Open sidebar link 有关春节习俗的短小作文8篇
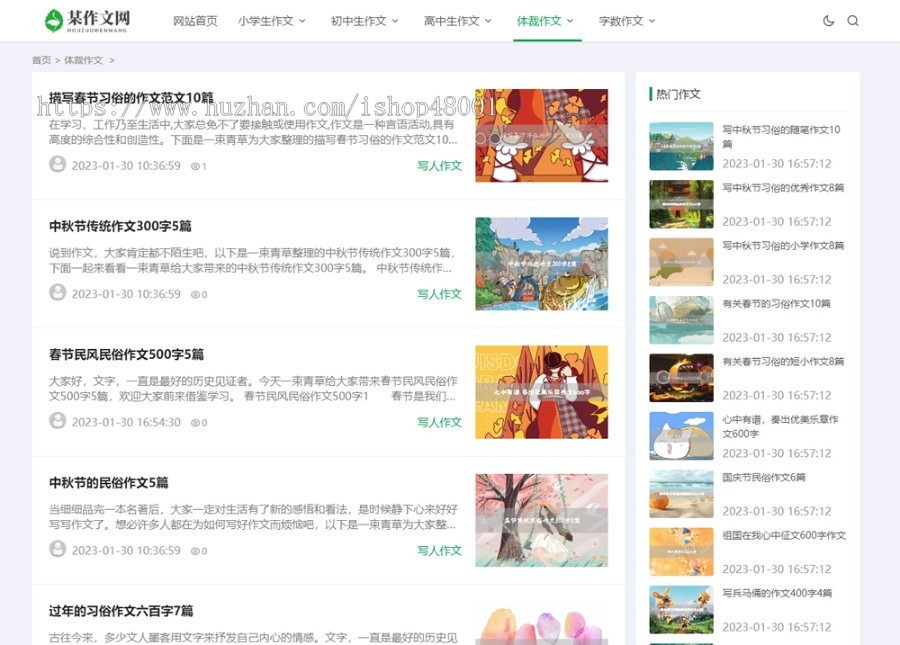This screenshot has width=900, height=645. point(783,362)
